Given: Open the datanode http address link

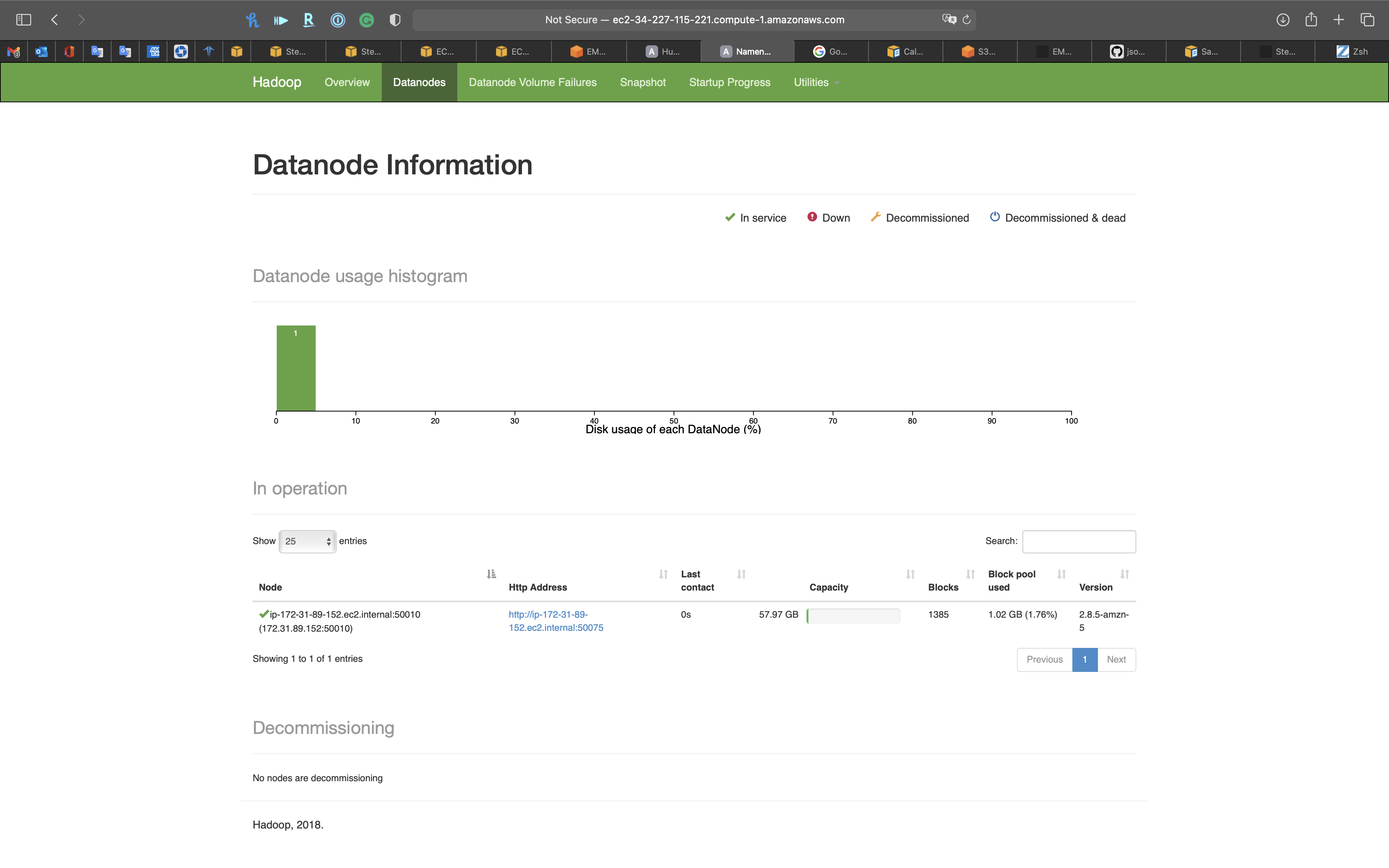Looking at the screenshot, I should (555, 620).
